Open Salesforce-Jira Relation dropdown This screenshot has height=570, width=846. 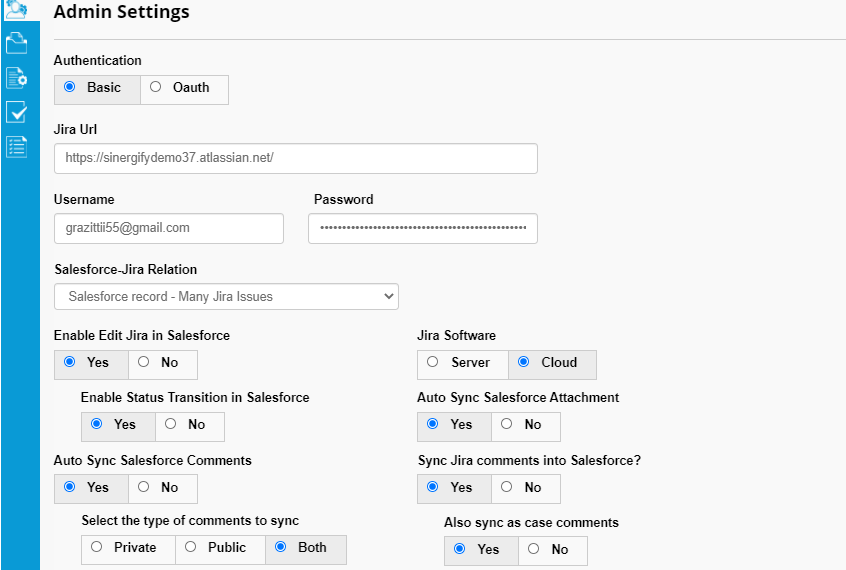[226, 296]
